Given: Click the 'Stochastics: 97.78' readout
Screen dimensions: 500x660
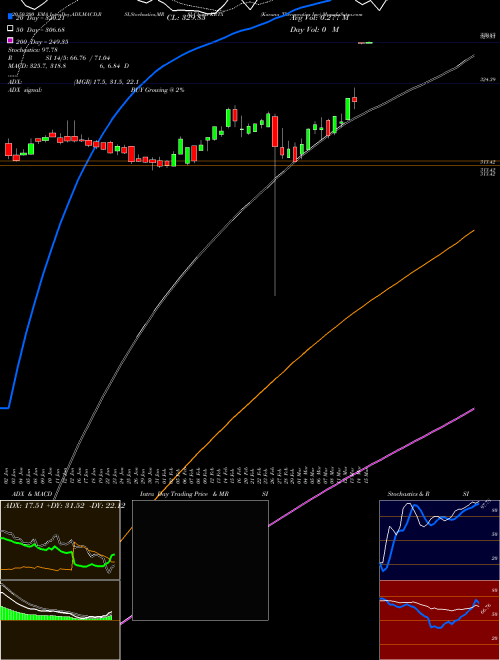Looking at the screenshot, I should pos(33,50).
